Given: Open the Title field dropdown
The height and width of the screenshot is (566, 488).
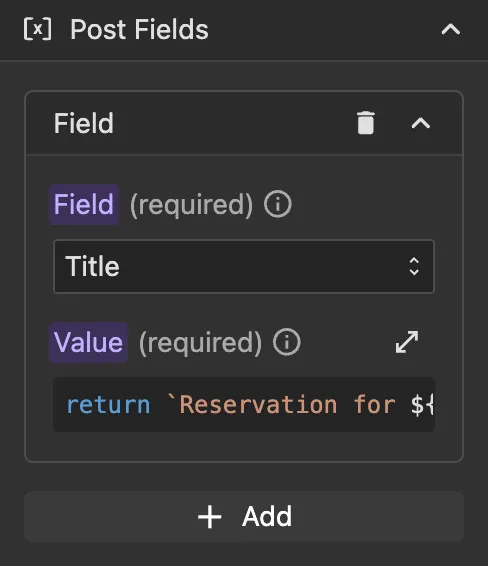Looking at the screenshot, I should coord(244,266).
